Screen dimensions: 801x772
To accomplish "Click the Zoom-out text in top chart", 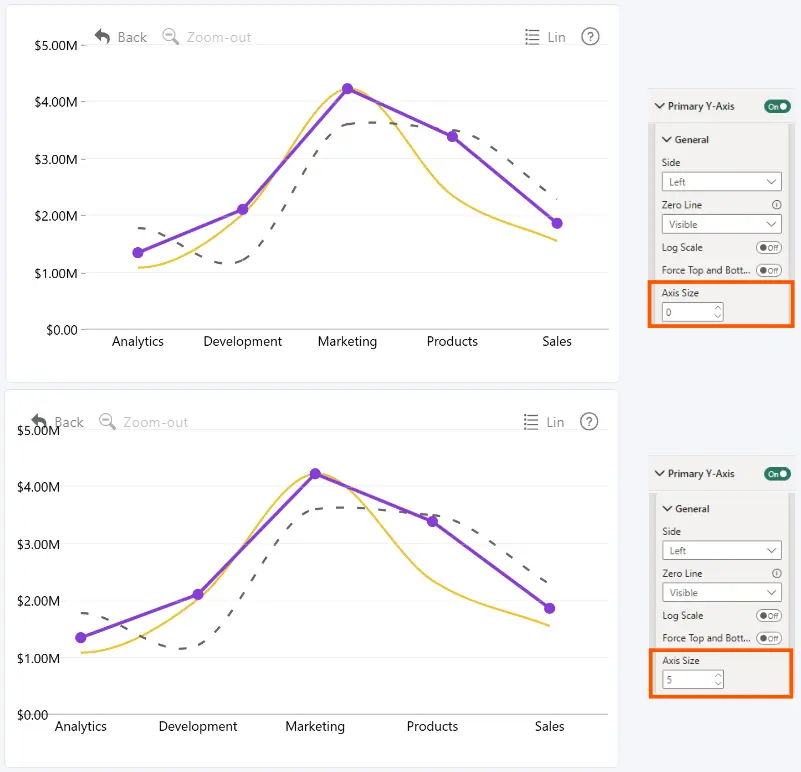I will click(x=219, y=37).
